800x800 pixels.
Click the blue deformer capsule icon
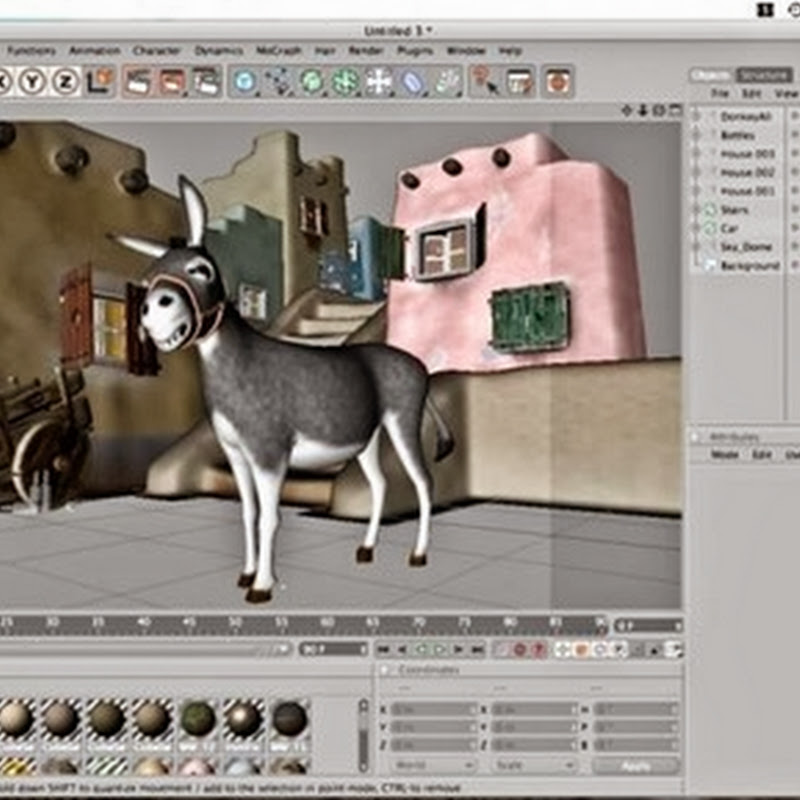pos(412,81)
